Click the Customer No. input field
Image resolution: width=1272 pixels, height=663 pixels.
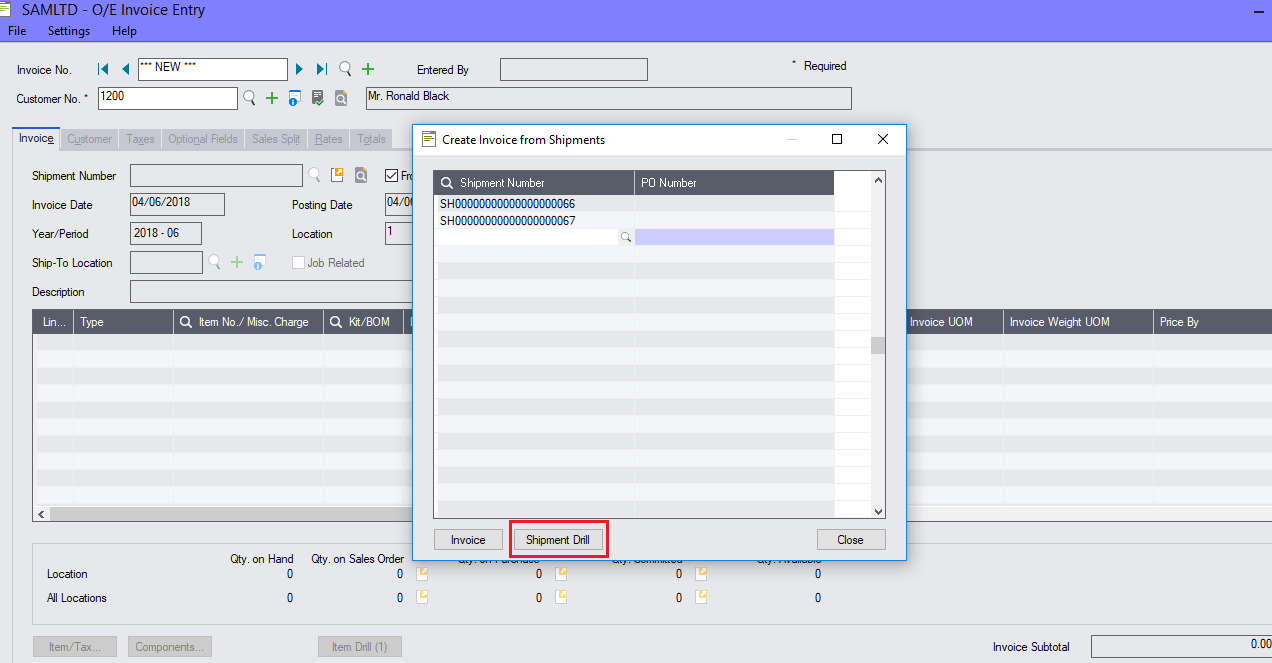[167, 98]
